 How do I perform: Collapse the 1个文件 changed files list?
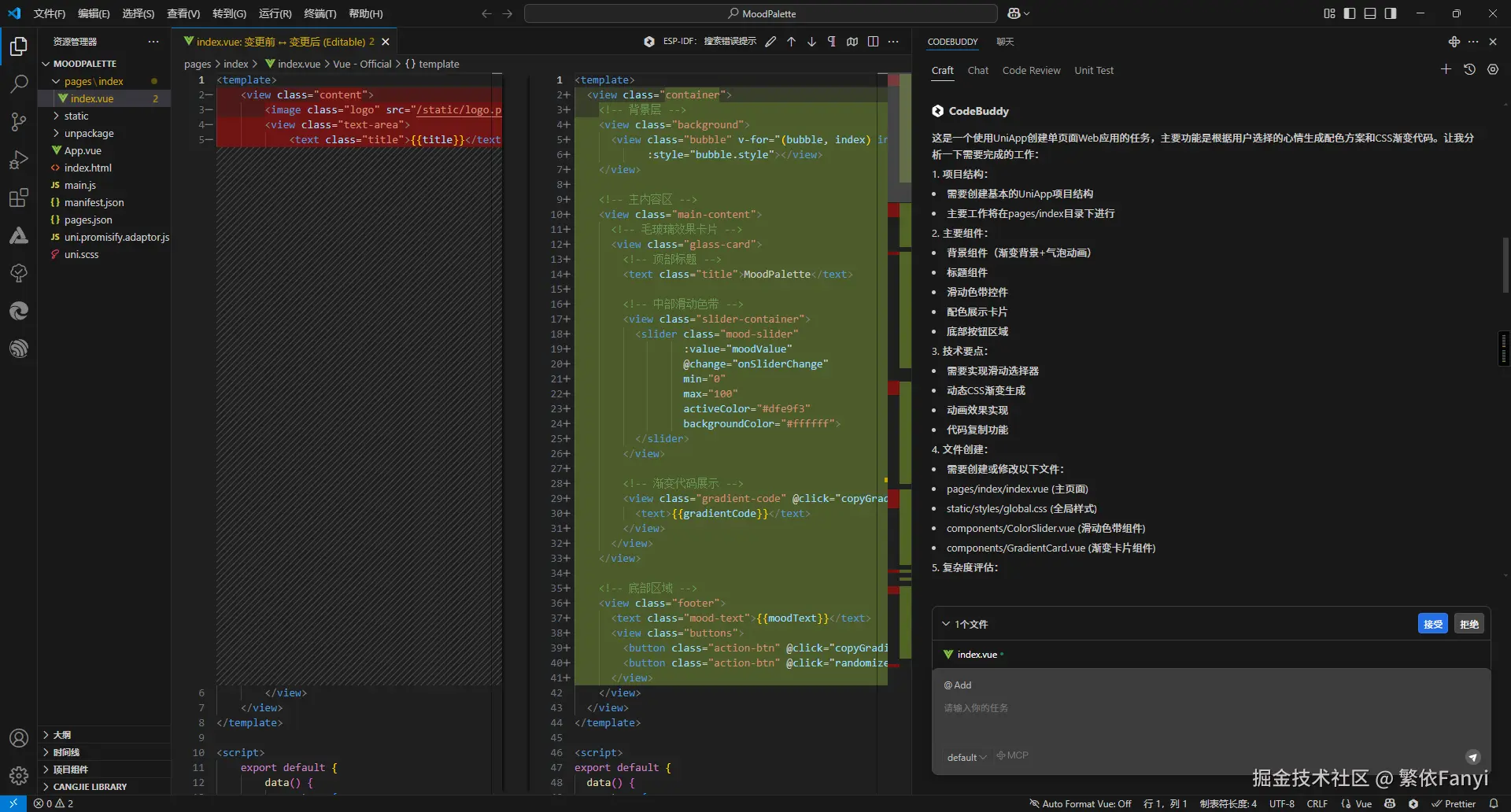coord(946,624)
